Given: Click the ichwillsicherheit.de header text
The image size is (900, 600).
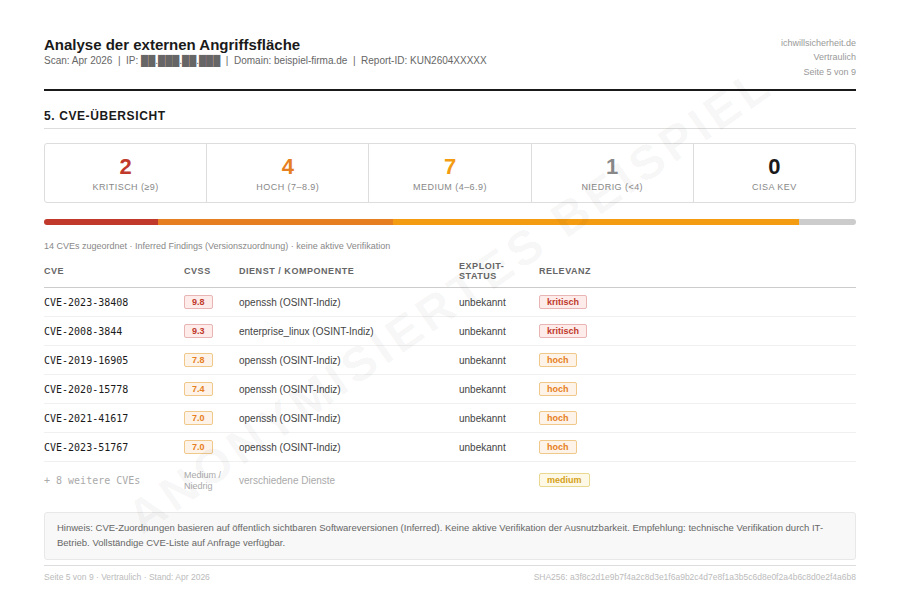Looking at the screenshot, I should pos(817,43).
